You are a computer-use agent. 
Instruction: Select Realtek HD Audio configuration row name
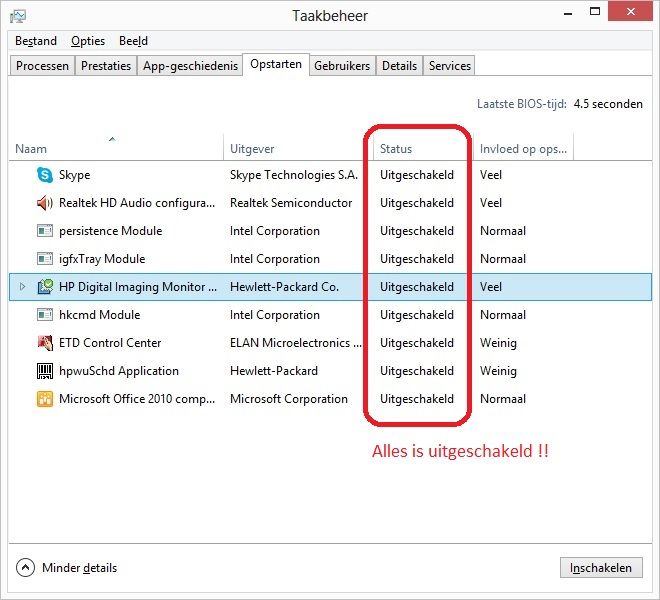click(x=137, y=203)
